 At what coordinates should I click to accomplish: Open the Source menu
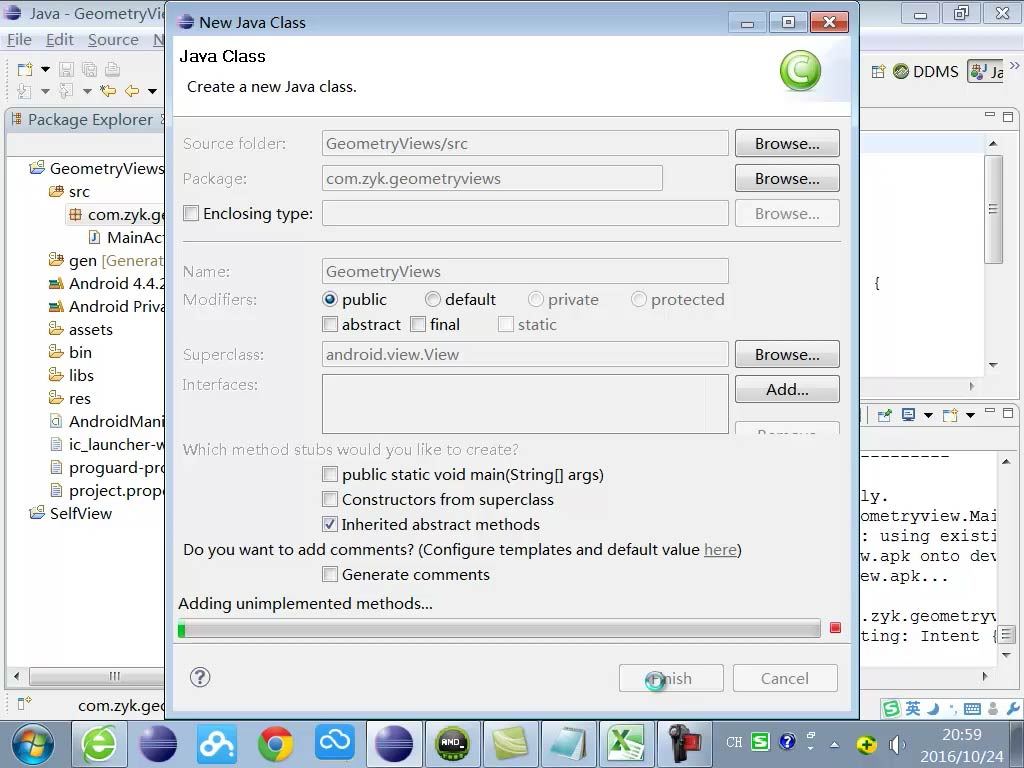pos(113,40)
